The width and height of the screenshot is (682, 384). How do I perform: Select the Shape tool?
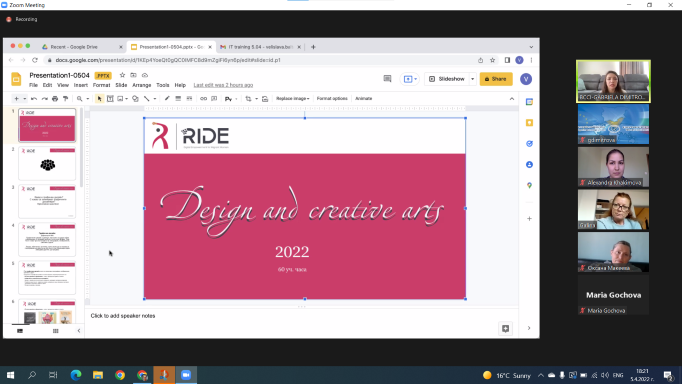135,99
